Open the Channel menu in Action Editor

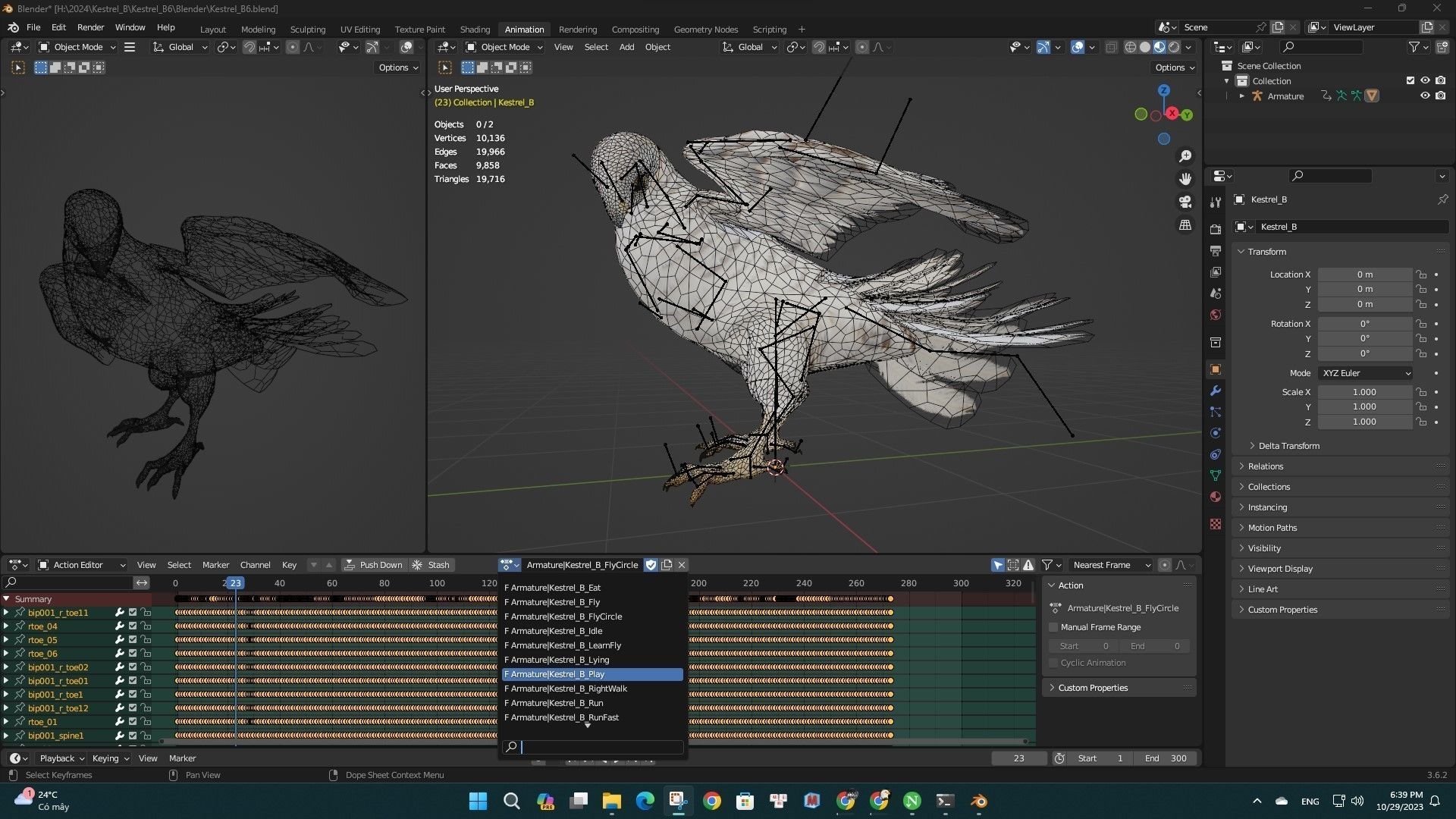pyautogui.click(x=255, y=565)
